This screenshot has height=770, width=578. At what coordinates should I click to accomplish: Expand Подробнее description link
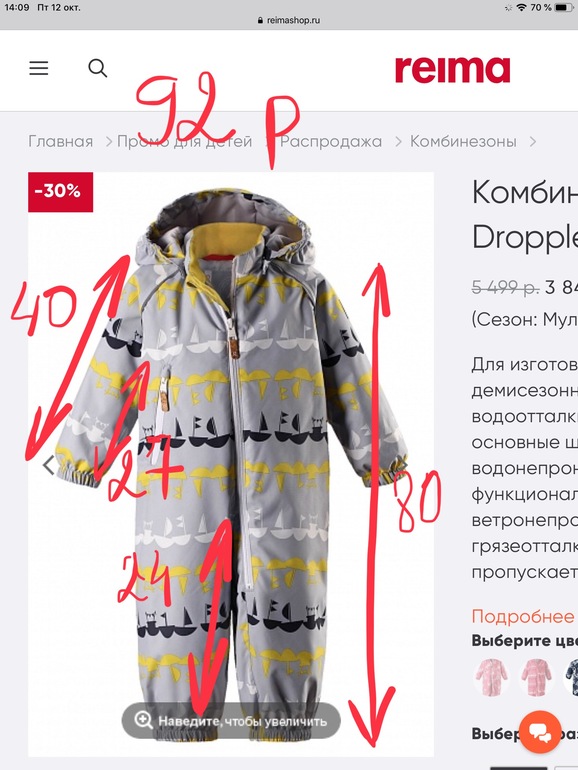[x=523, y=616]
